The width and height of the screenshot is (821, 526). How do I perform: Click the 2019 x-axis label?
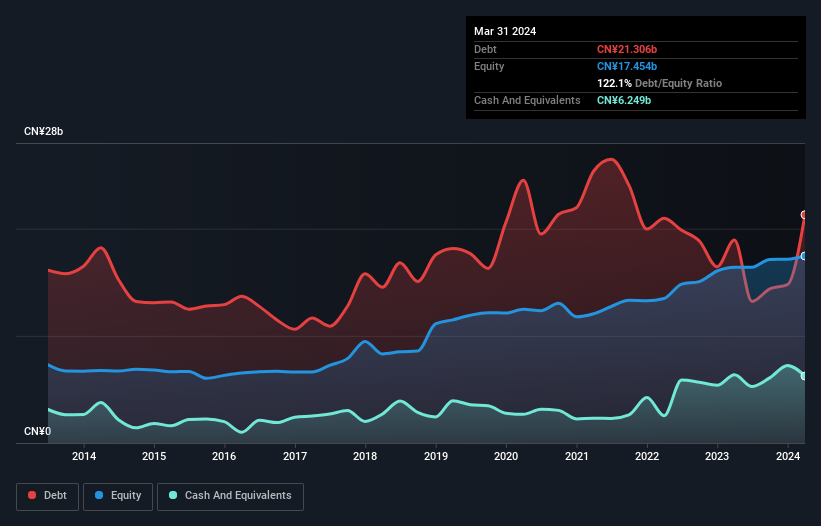436,456
